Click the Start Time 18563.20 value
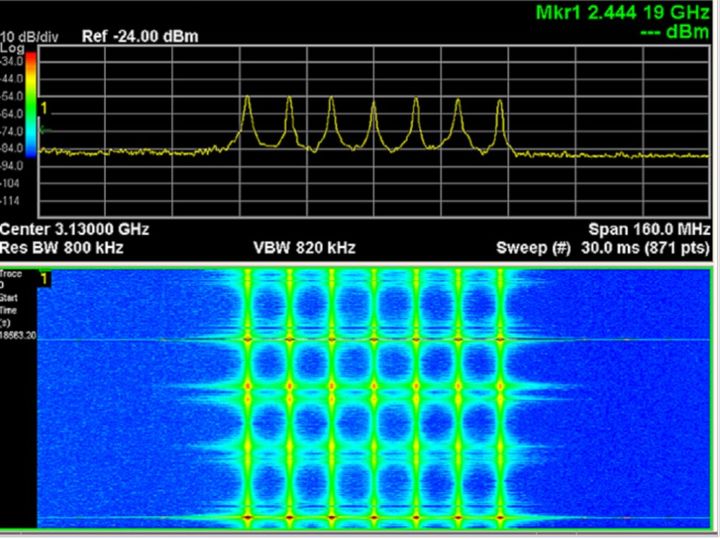This screenshot has width=720, height=539. pyautogui.click(x=18, y=336)
